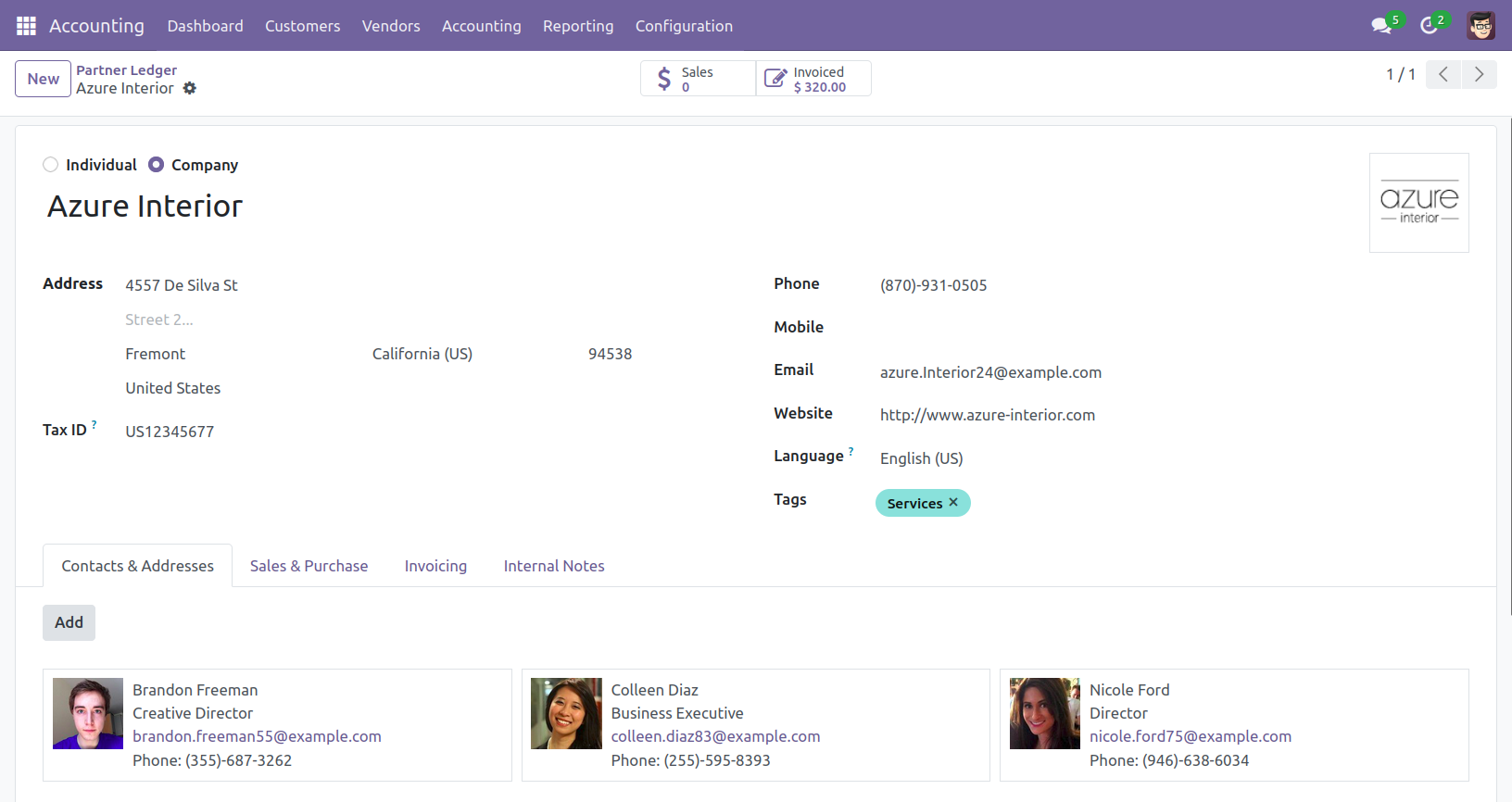Image resolution: width=1512 pixels, height=802 pixels.
Task: Open the California (US) state dropdown
Action: tap(463, 354)
